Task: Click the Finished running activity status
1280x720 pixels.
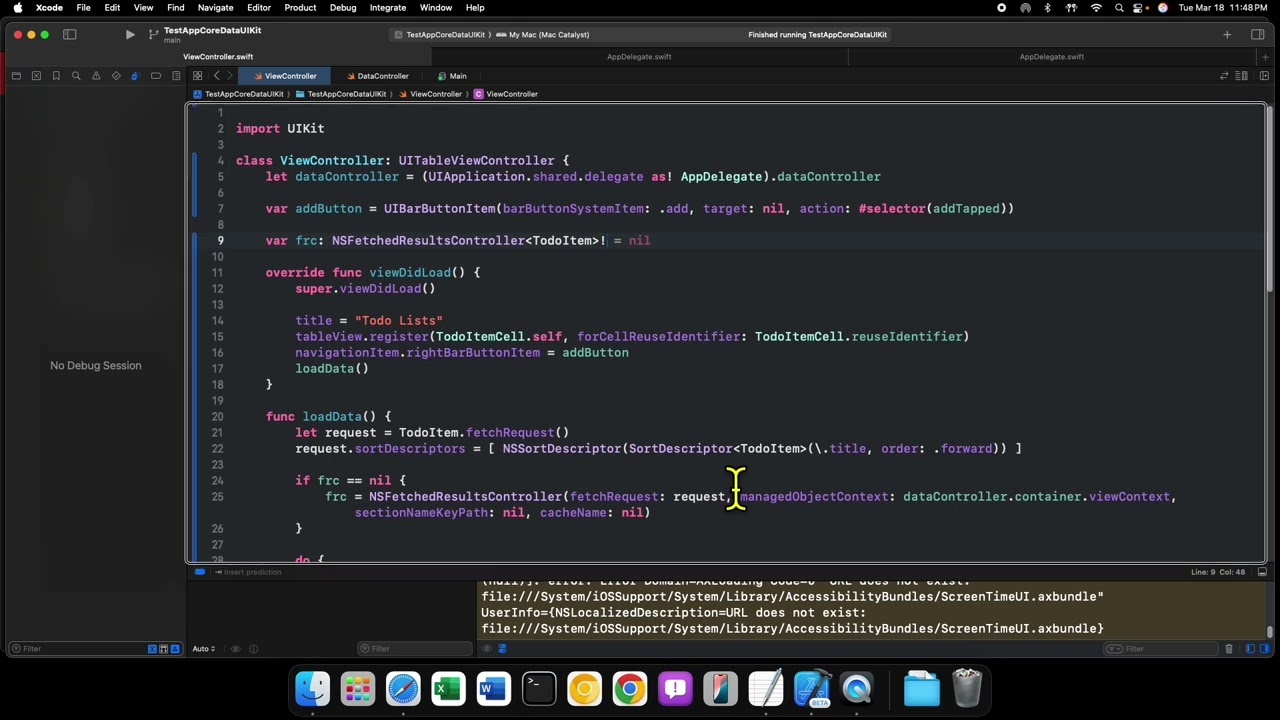Action: [817, 35]
